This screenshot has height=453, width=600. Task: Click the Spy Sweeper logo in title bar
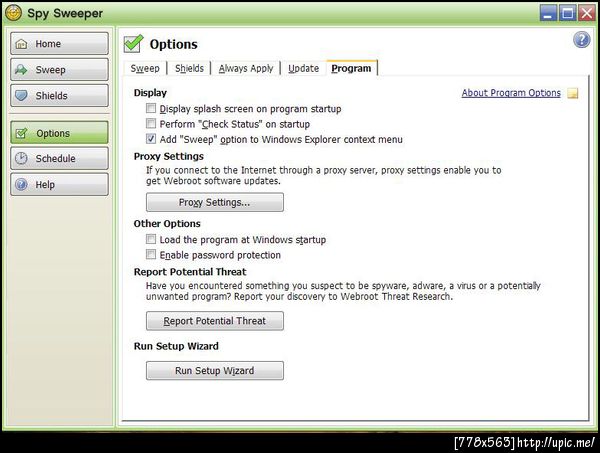pyautogui.click(x=13, y=13)
